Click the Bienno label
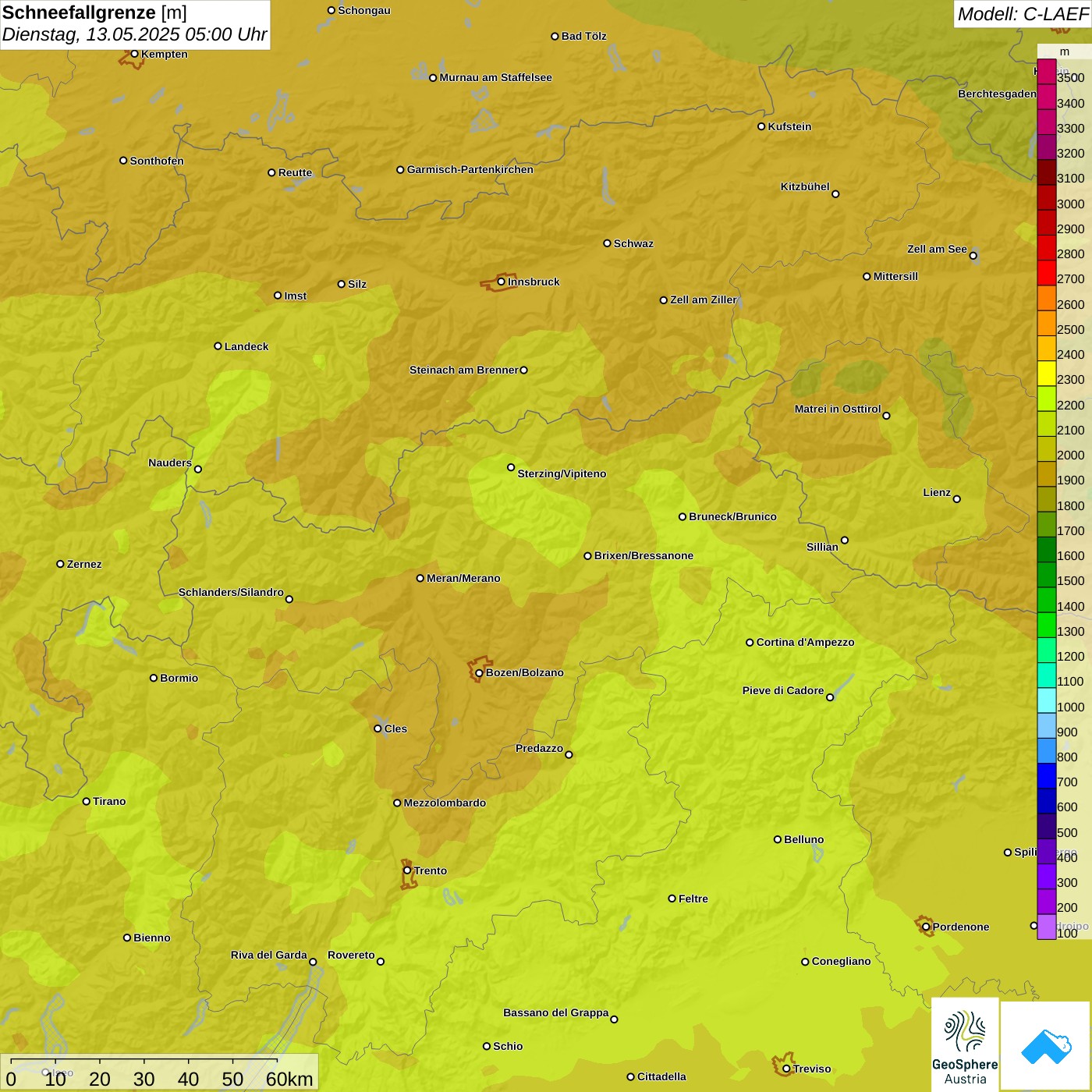1092x1092 pixels. click(151, 938)
